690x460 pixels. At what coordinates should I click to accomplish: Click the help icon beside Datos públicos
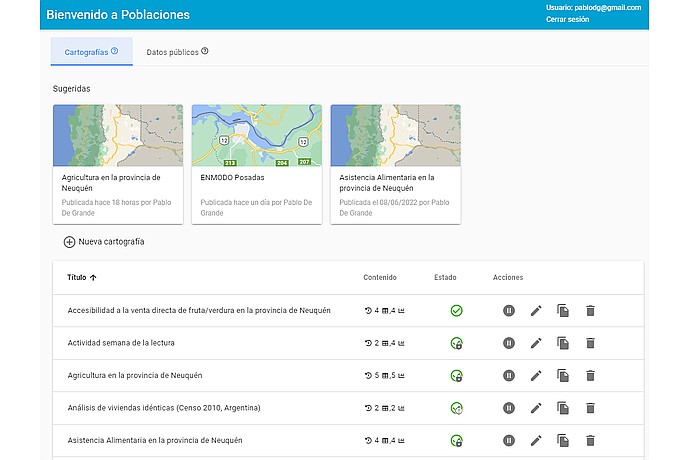click(205, 51)
